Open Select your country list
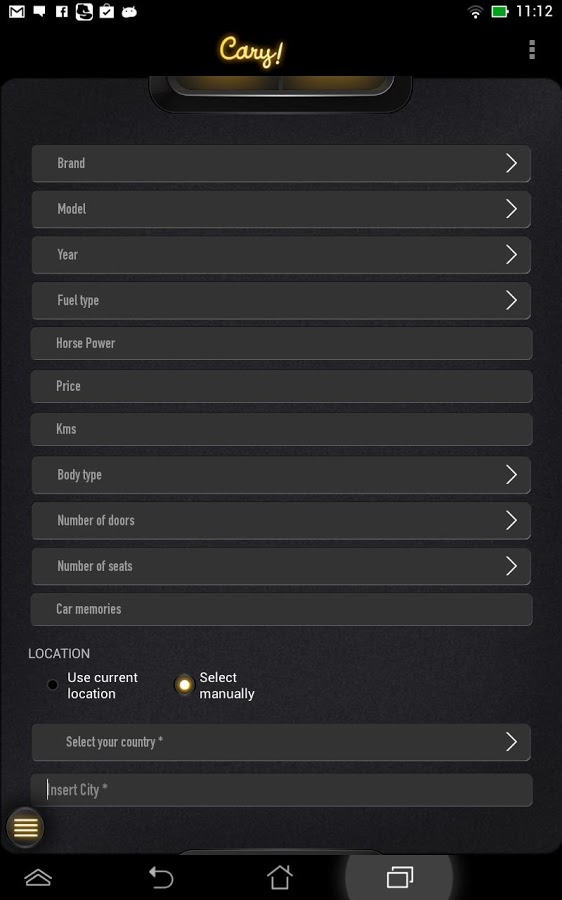The image size is (562, 900). tap(281, 742)
